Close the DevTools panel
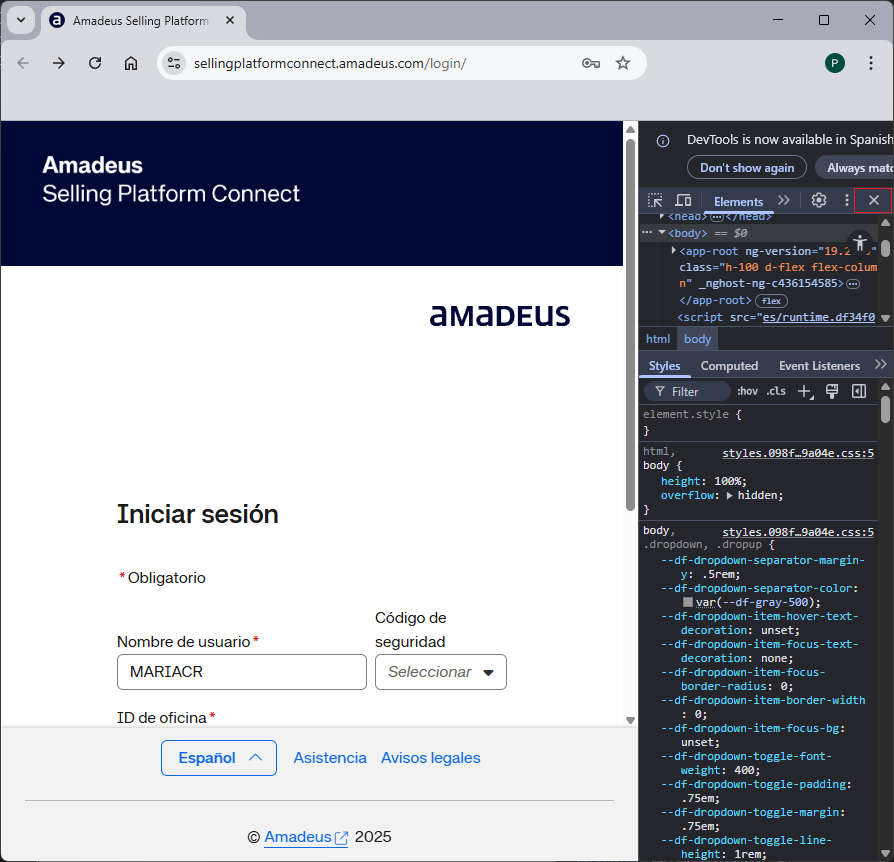Image resolution: width=894 pixels, height=862 pixels. point(873,201)
